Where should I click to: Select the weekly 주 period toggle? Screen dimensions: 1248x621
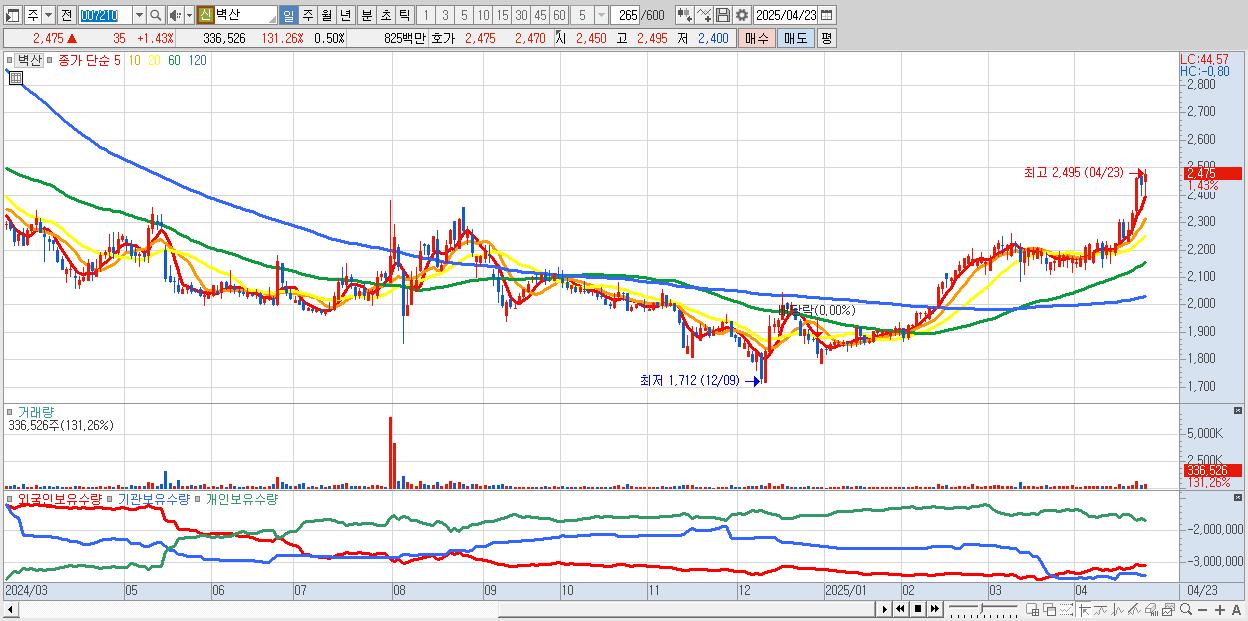pos(307,15)
